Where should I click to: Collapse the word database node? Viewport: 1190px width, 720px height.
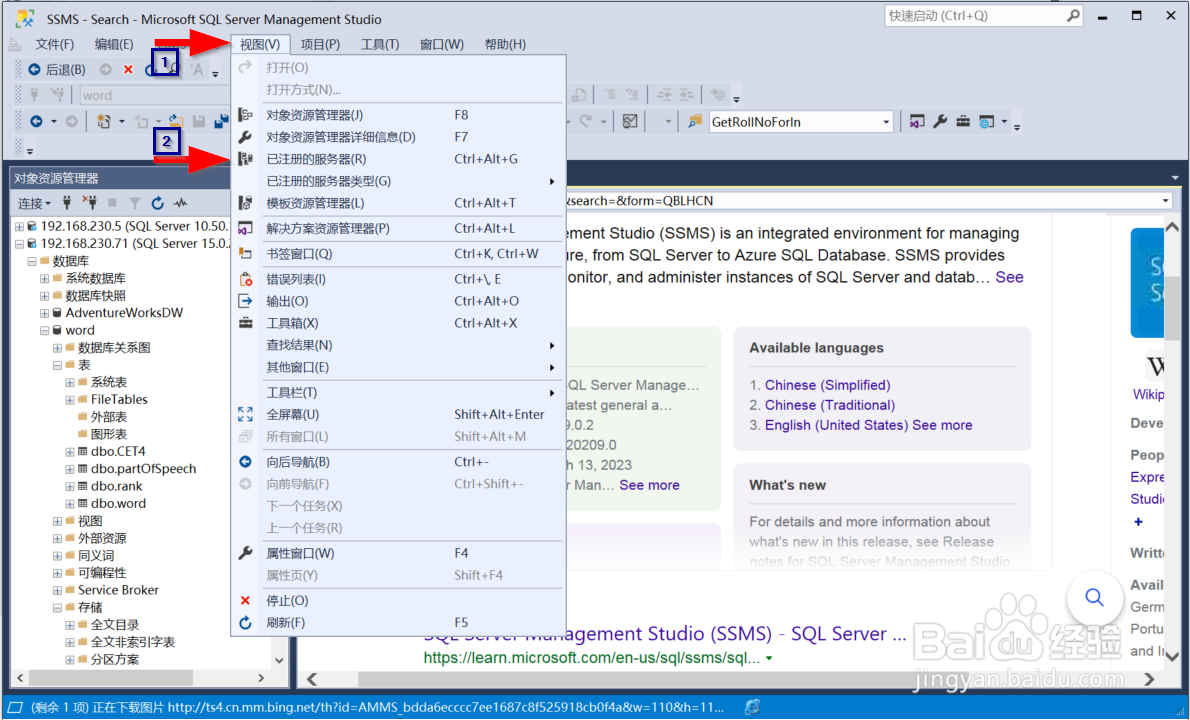click(x=45, y=330)
